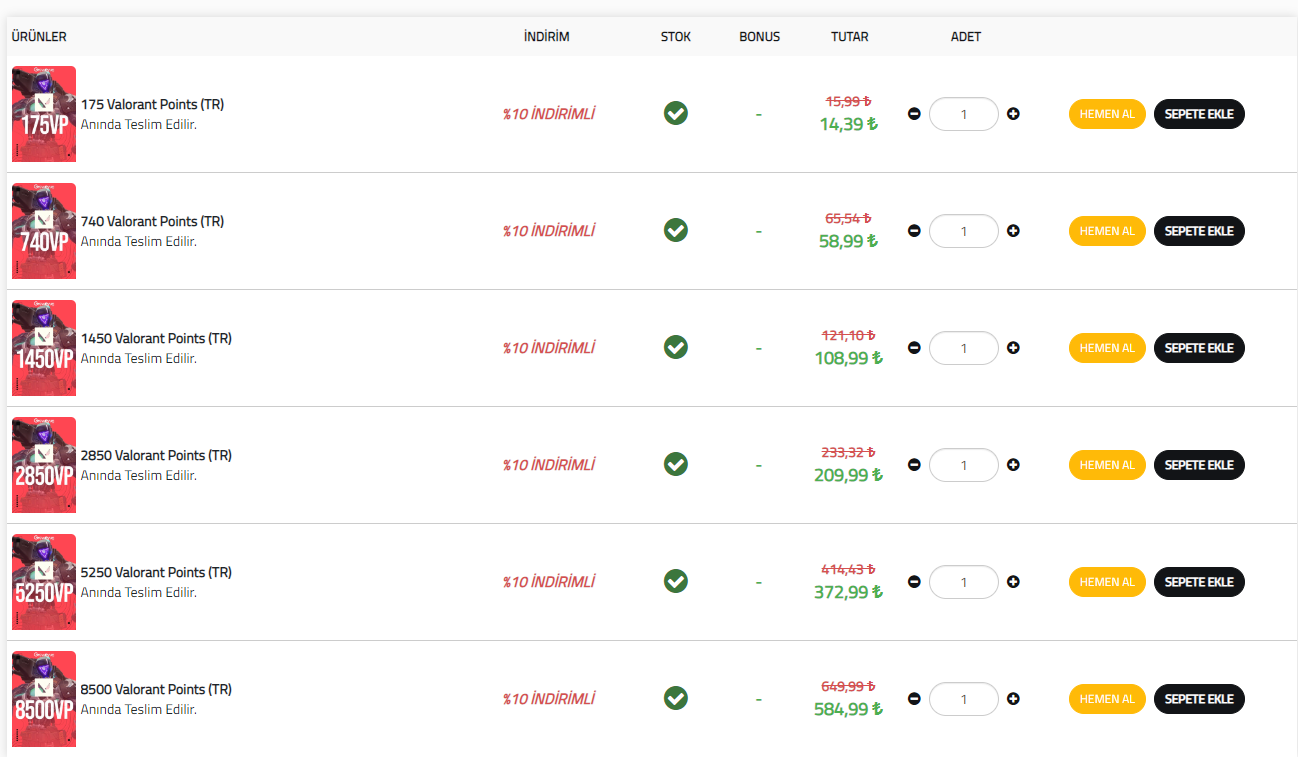Click stock checkmark icon for 1450 Valorant Points

676,347
